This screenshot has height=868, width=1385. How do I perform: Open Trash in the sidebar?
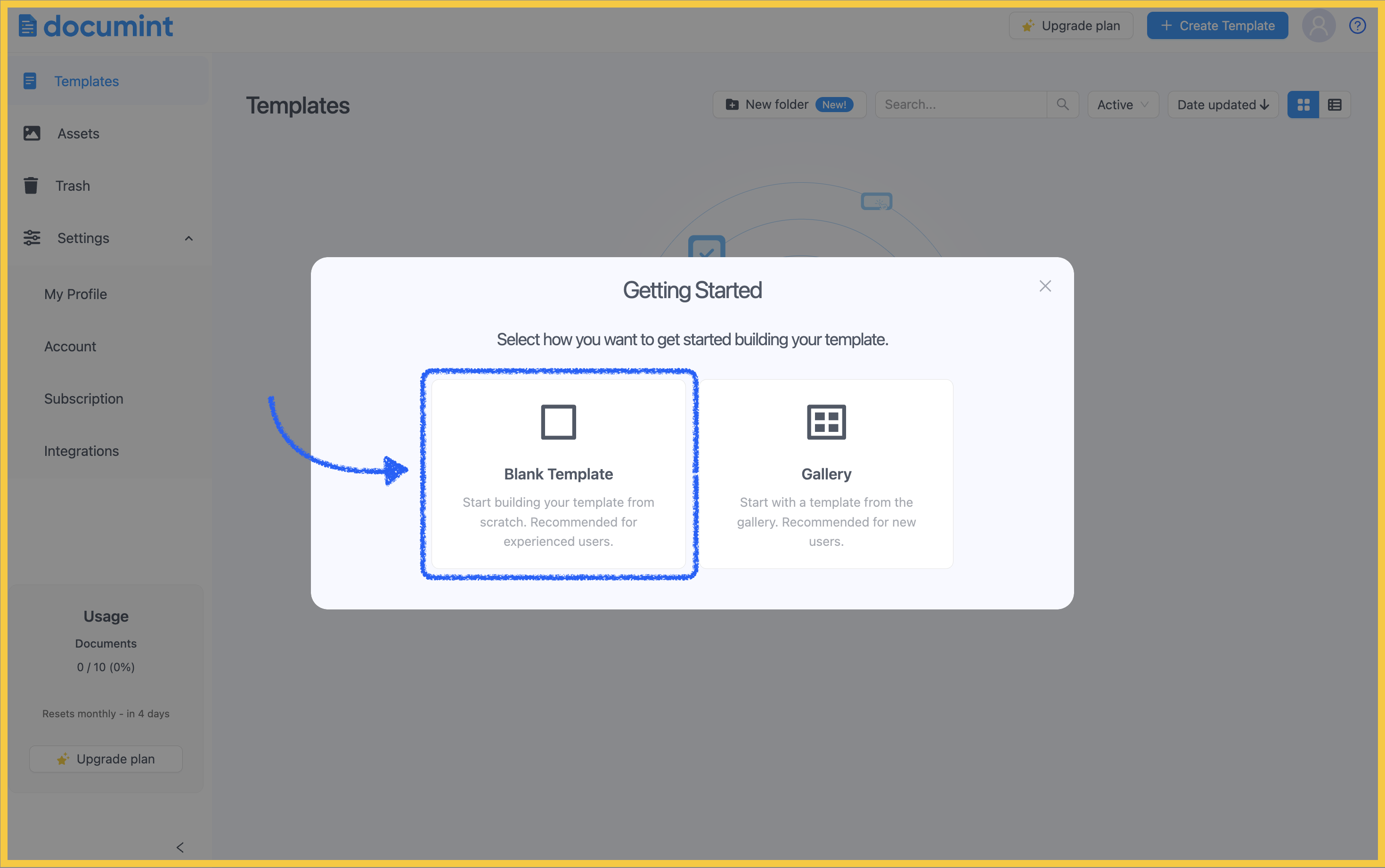73,186
